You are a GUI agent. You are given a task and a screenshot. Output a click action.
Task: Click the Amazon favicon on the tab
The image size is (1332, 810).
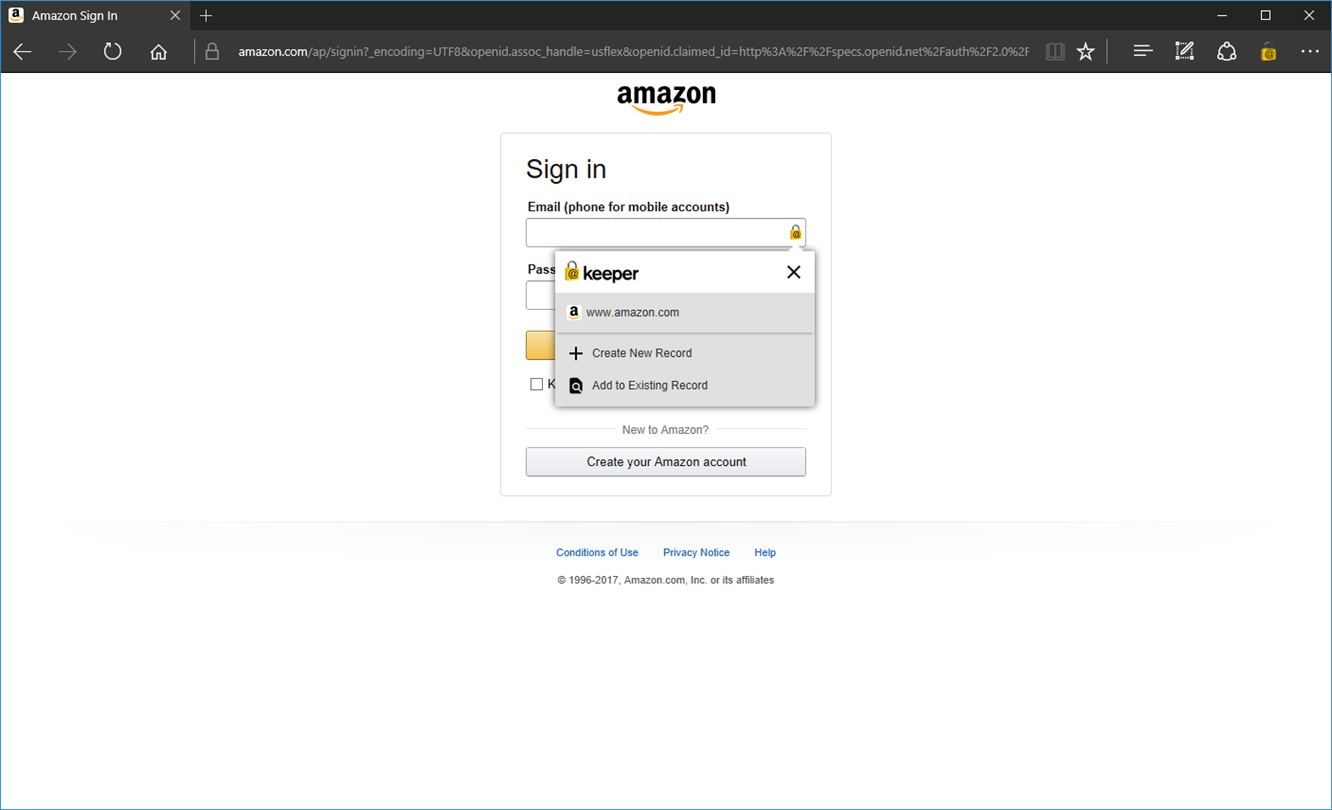tap(16, 16)
